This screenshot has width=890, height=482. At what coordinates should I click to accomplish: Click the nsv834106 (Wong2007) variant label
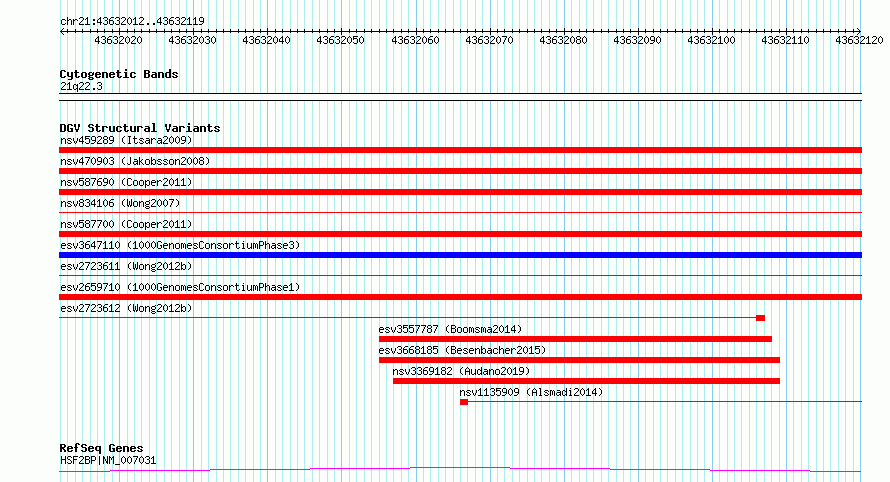click(120, 203)
